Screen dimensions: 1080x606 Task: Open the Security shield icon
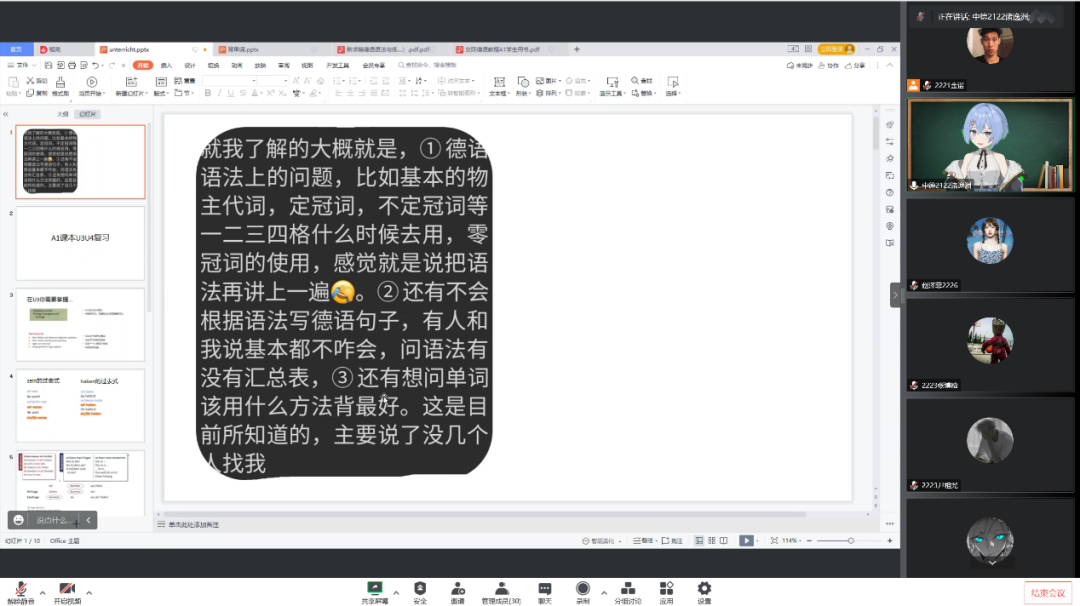(420, 588)
